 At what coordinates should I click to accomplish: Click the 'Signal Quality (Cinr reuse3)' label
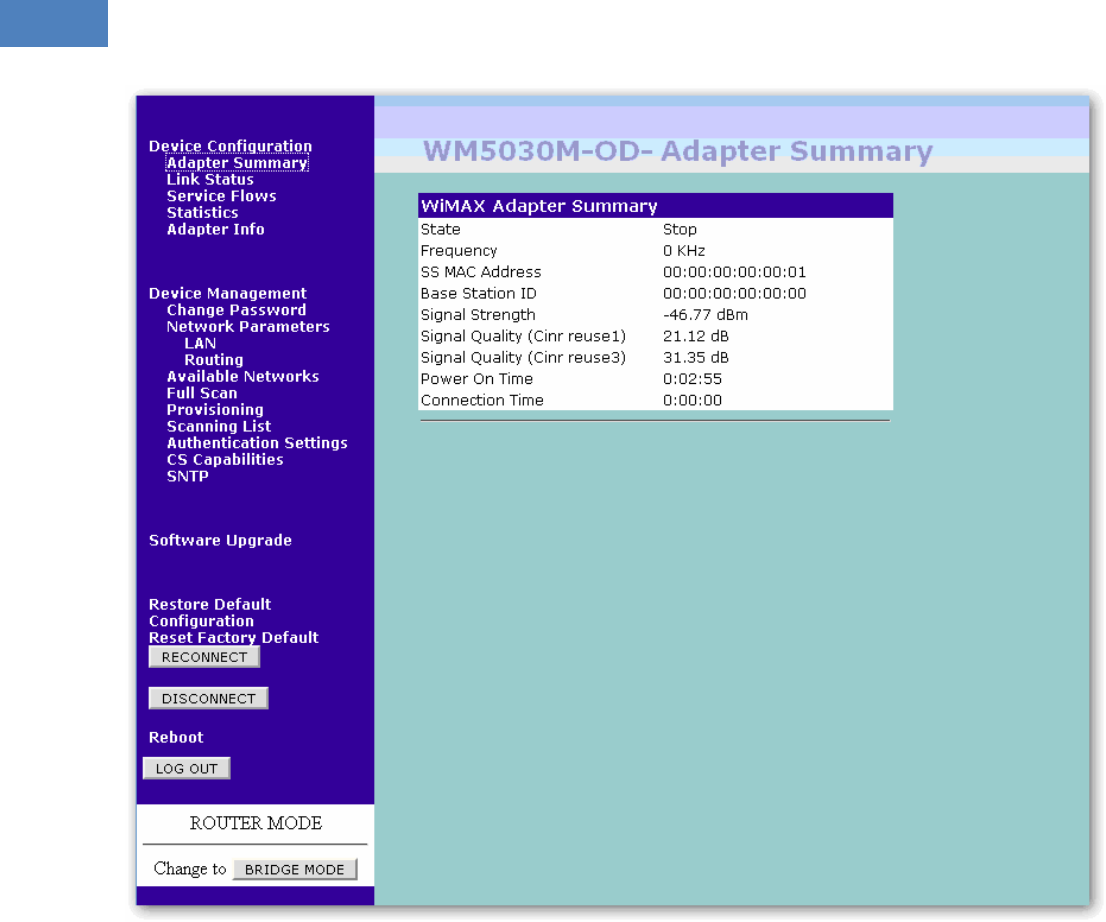click(523, 358)
